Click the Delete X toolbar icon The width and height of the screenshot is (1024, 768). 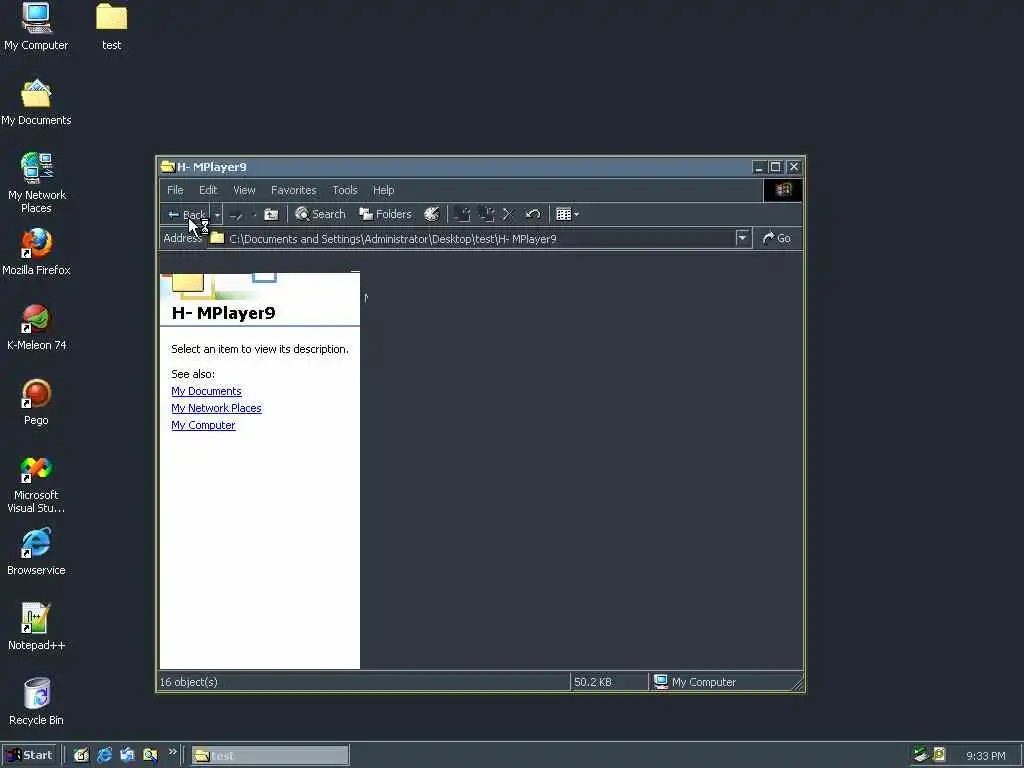[x=507, y=214]
